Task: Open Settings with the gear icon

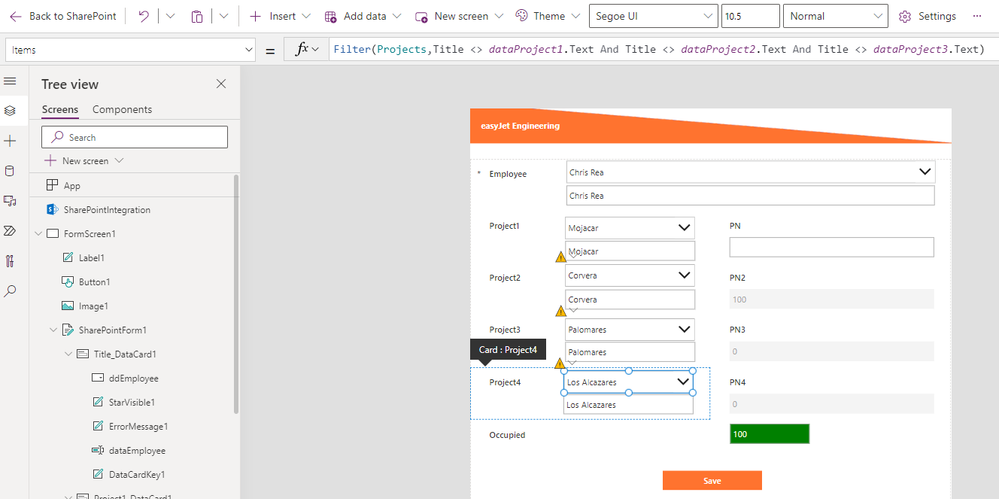Action: (904, 17)
